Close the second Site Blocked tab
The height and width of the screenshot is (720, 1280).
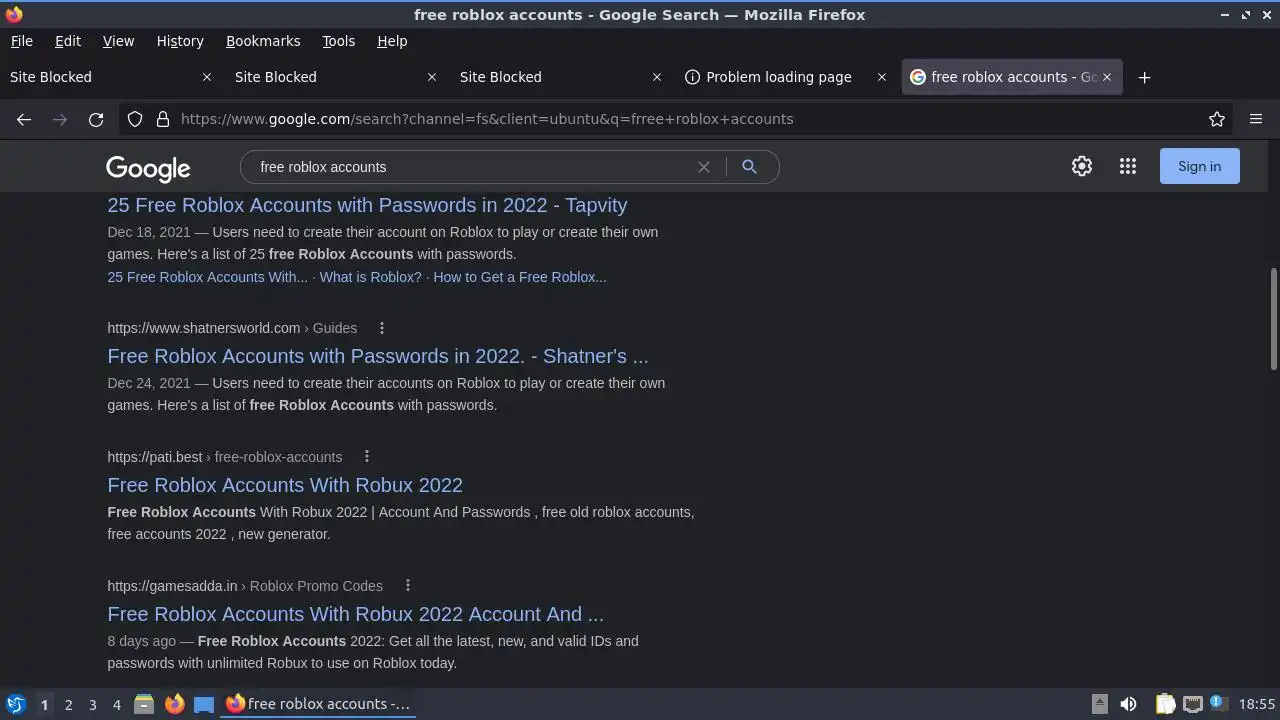point(432,77)
